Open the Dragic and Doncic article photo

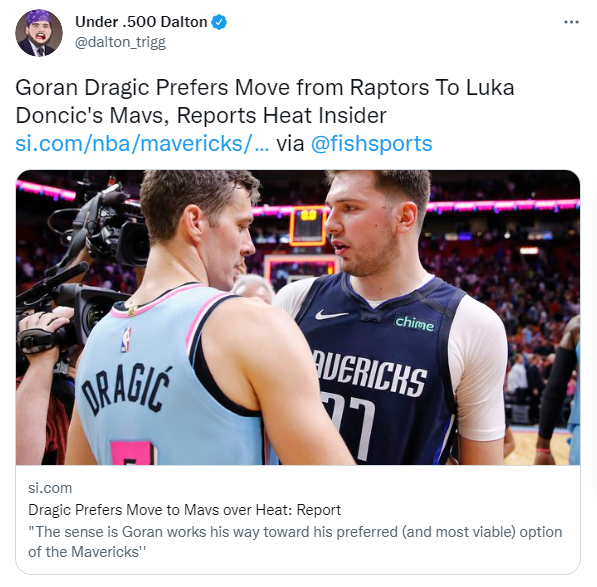click(298, 317)
